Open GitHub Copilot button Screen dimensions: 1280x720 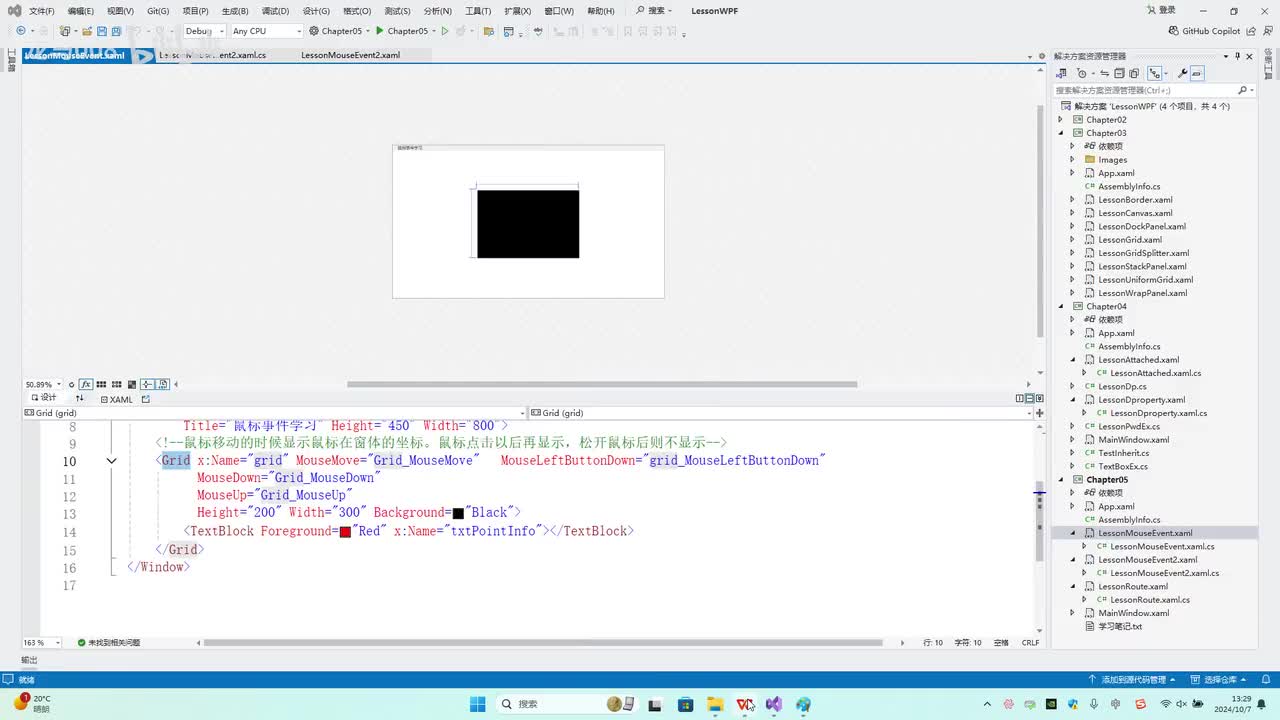click(x=1204, y=31)
